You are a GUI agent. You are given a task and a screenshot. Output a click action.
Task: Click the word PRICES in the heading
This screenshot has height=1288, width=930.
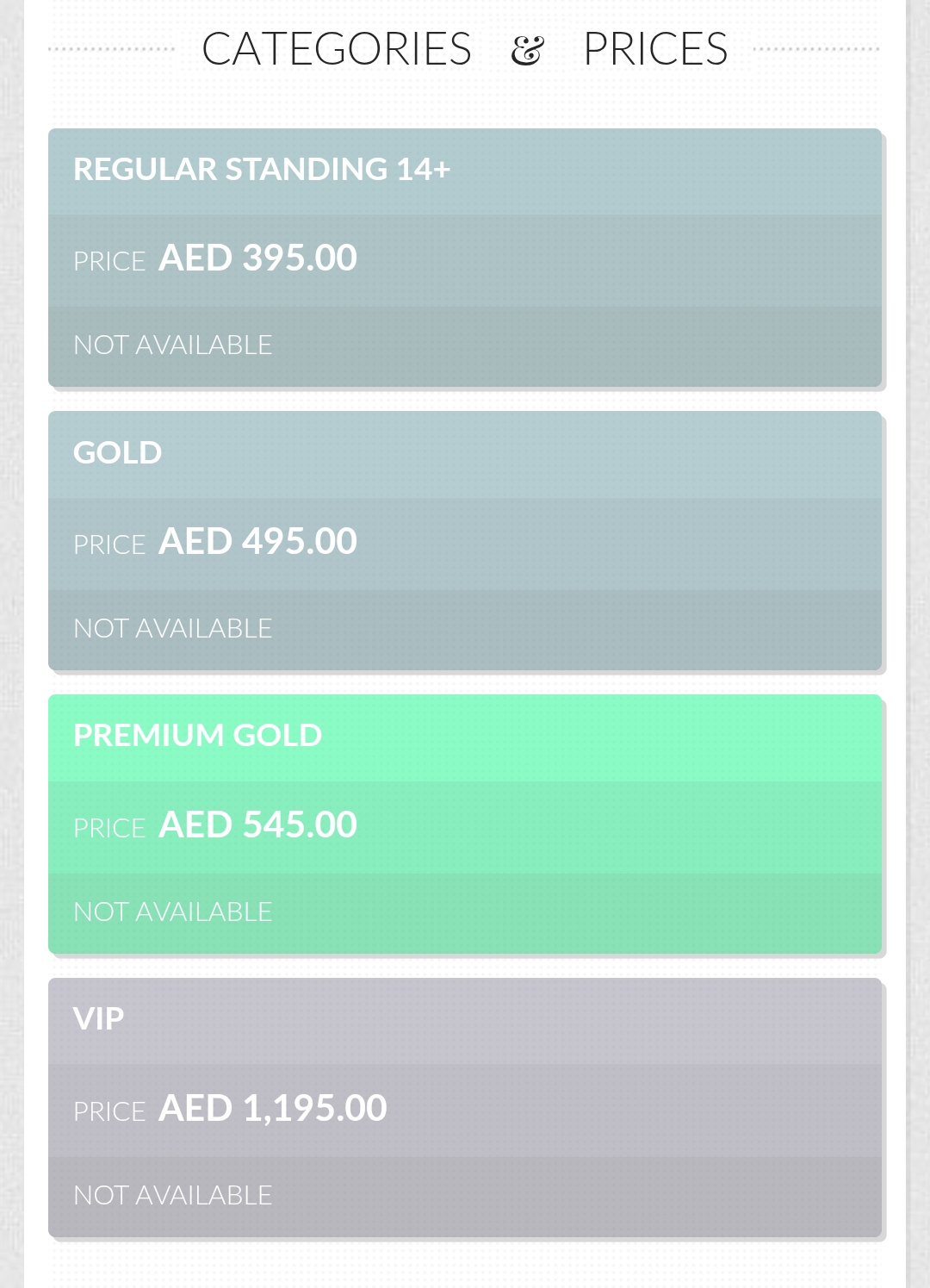pos(655,49)
